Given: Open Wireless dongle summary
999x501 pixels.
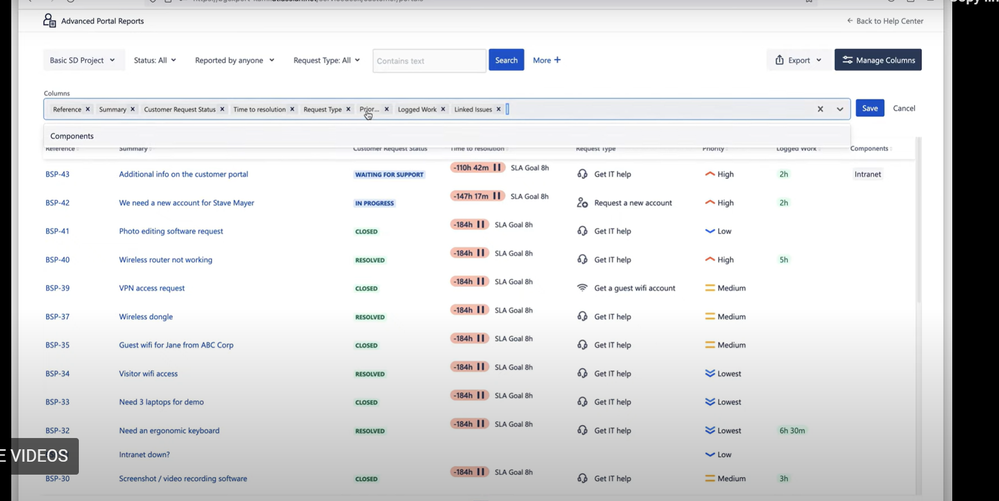Looking at the screenshot, I should (x=146, y=316).
